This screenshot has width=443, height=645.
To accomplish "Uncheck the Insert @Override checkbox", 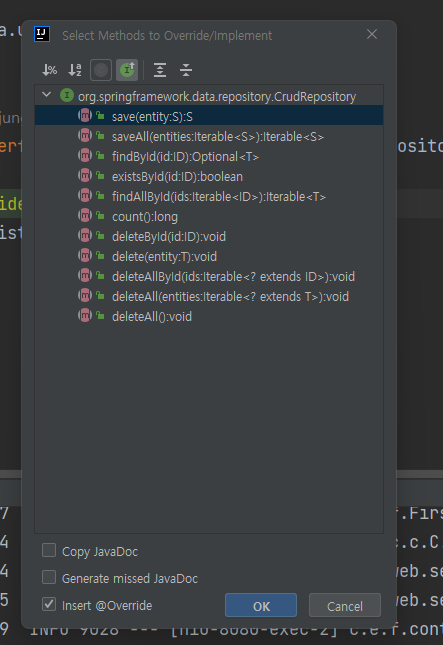I will (x=49, y=604).
